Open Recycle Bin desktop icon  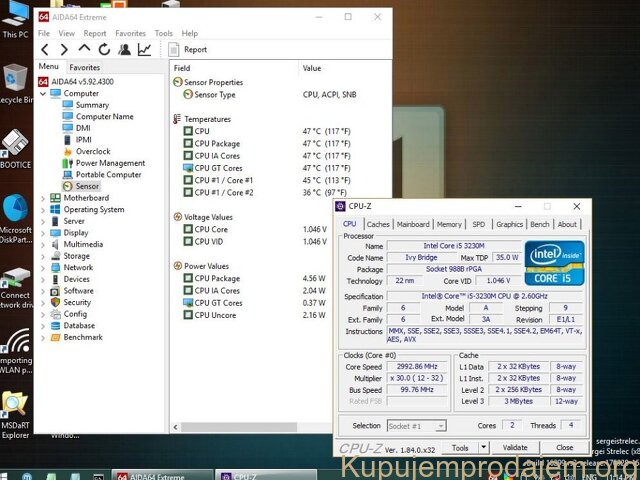[x=15, y=84]
